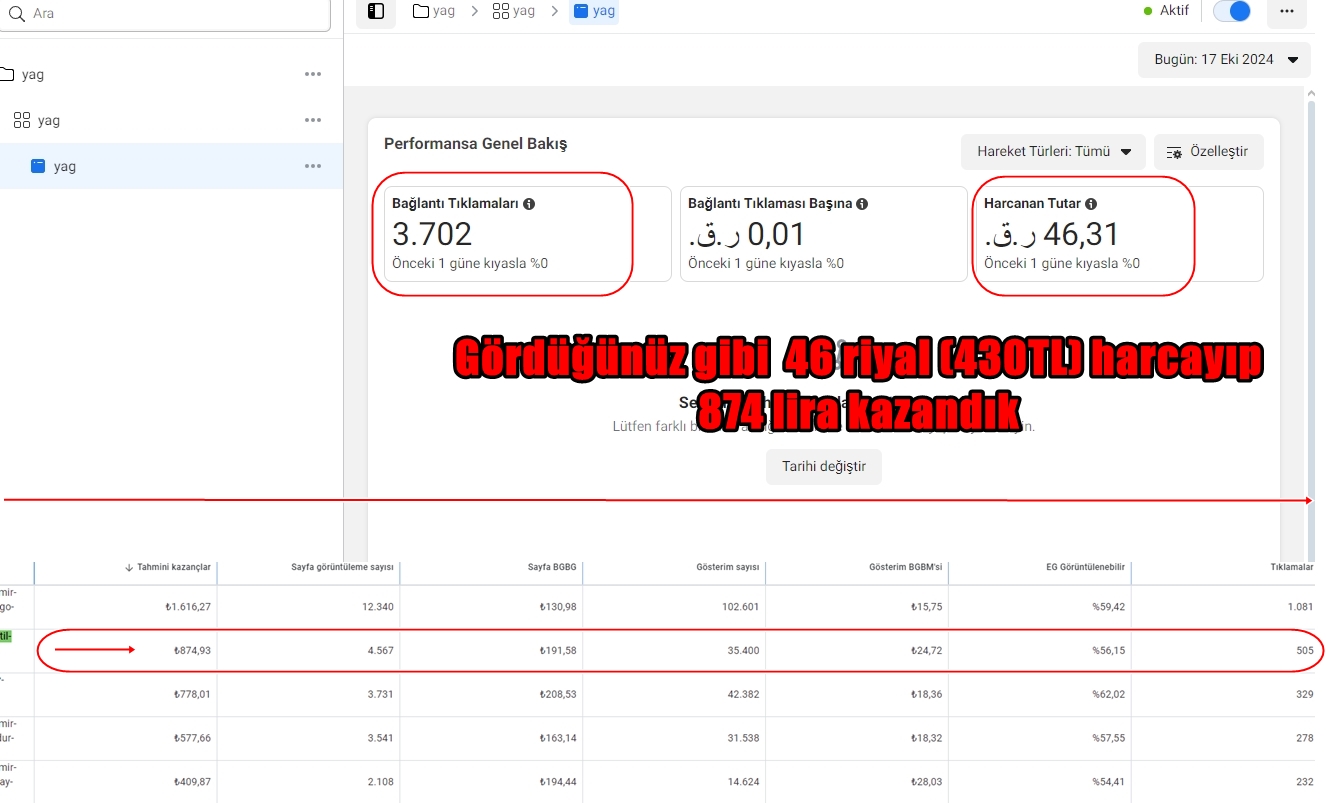Click the 102.601 impressions cell
Viewport: 1326px width, 803px height.
click(x=740, y=607)
